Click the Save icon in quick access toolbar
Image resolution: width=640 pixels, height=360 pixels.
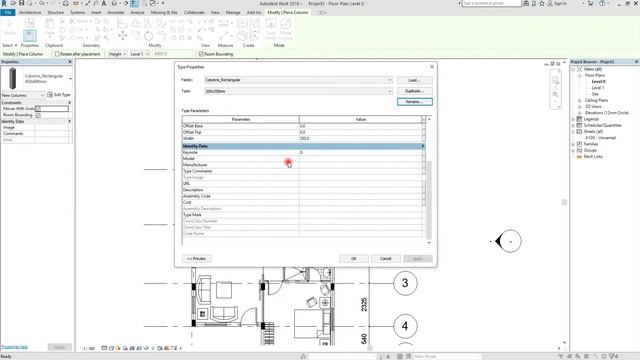pos(22,3)
